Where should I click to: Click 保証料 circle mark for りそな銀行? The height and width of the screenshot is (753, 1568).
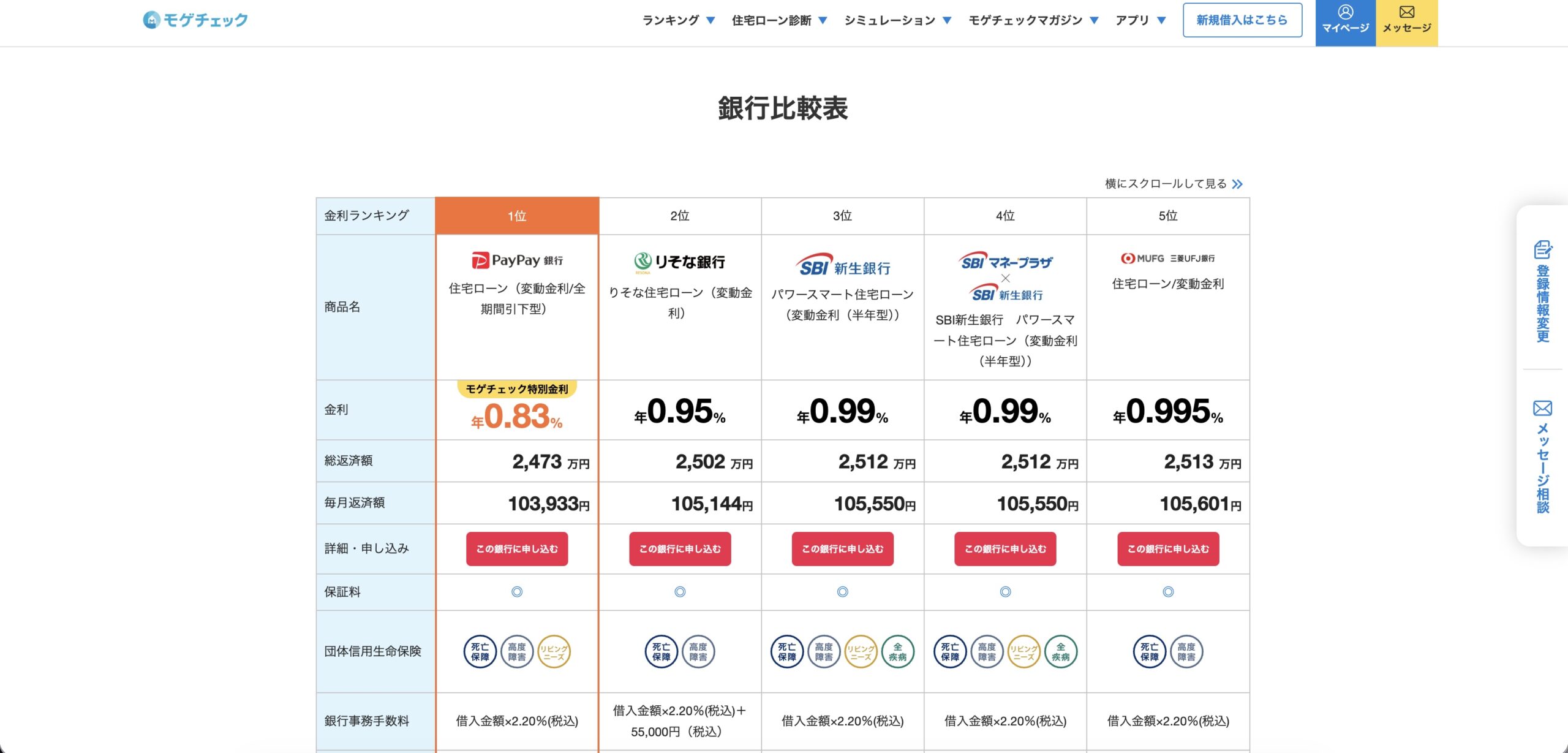[x=680, y=592]
